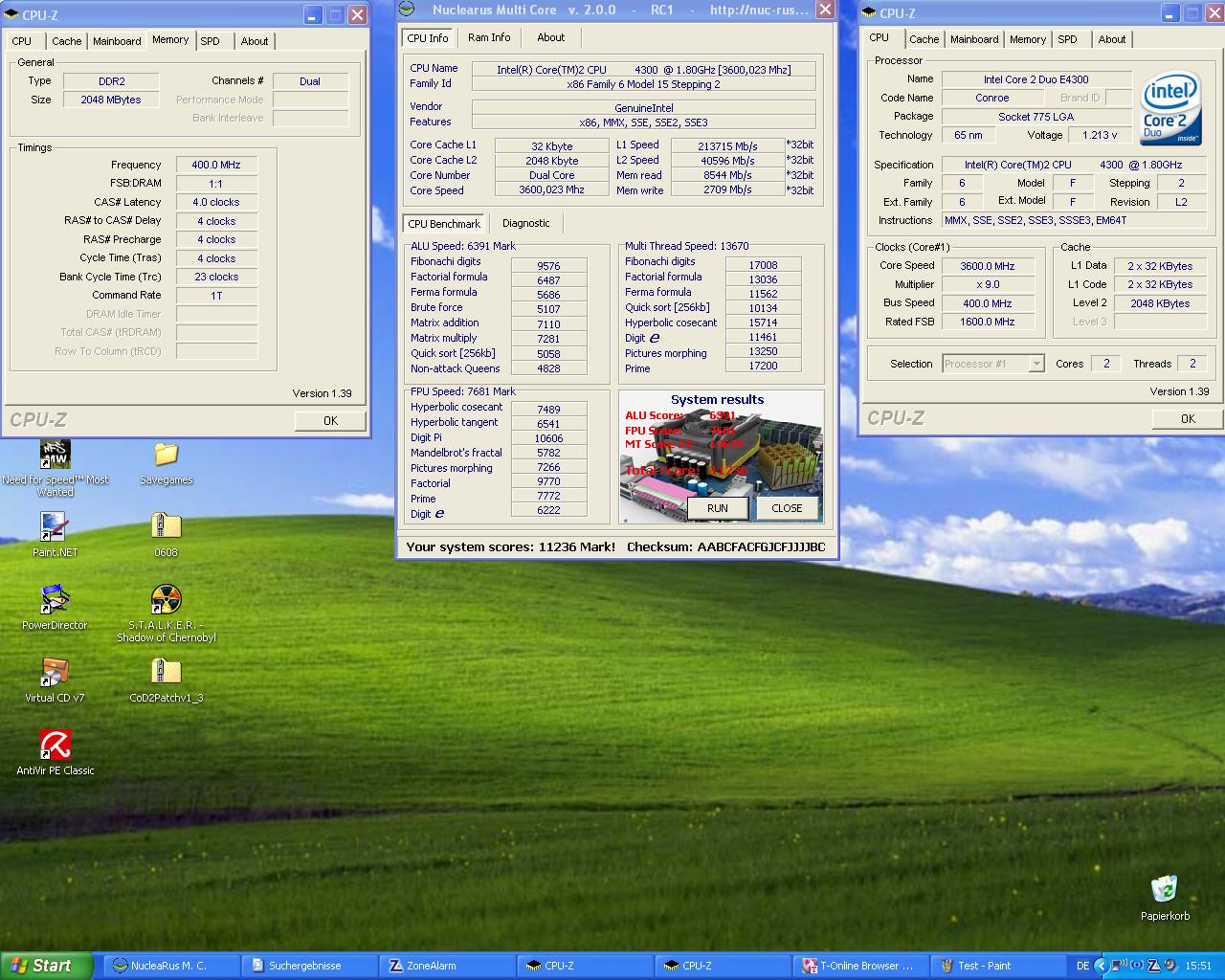
Task: Switch to CPU tab in left CPU-Z
Action: point(21,41)
